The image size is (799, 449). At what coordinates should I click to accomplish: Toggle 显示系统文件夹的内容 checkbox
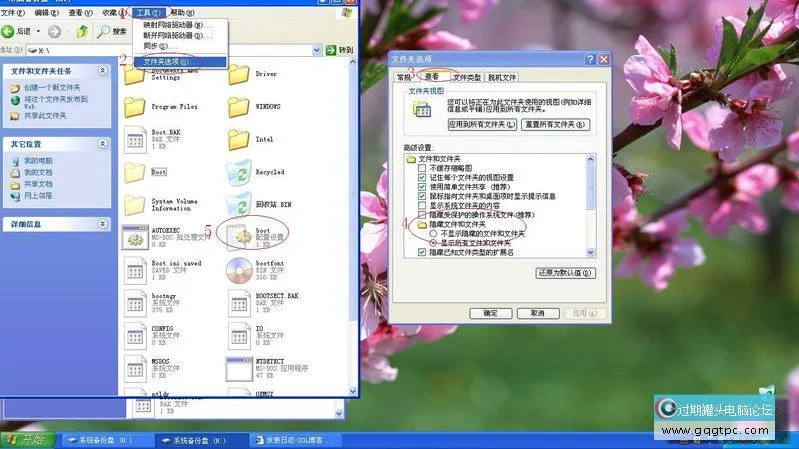point(422,205)
